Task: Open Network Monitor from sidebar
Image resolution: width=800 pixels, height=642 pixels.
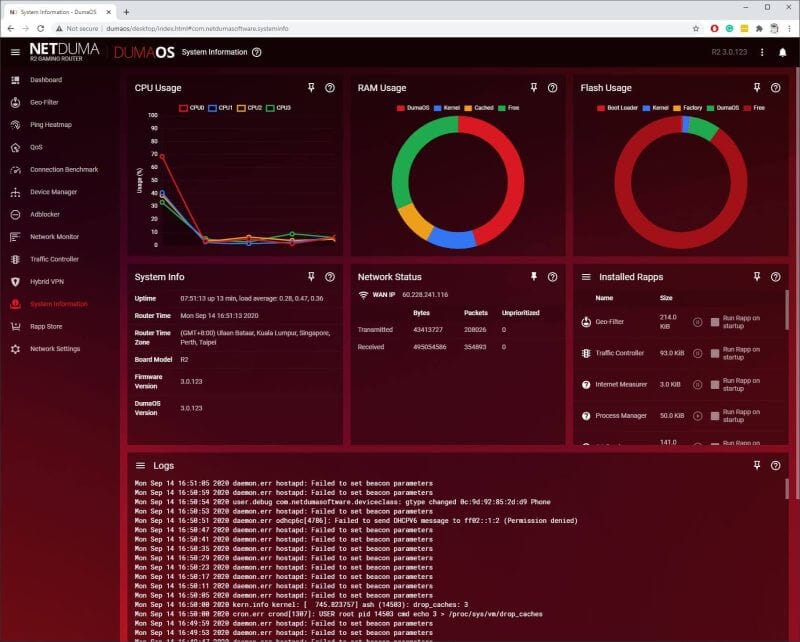Action: pyautogui.click(x=54, y=237)
